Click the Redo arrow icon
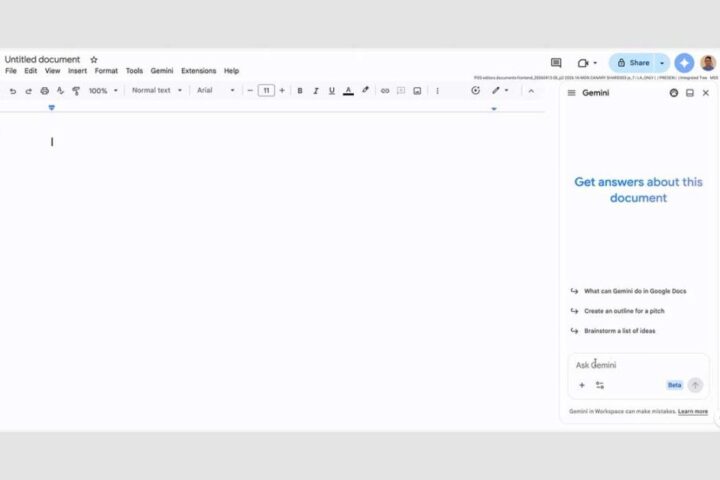 (x=28, y=91)
